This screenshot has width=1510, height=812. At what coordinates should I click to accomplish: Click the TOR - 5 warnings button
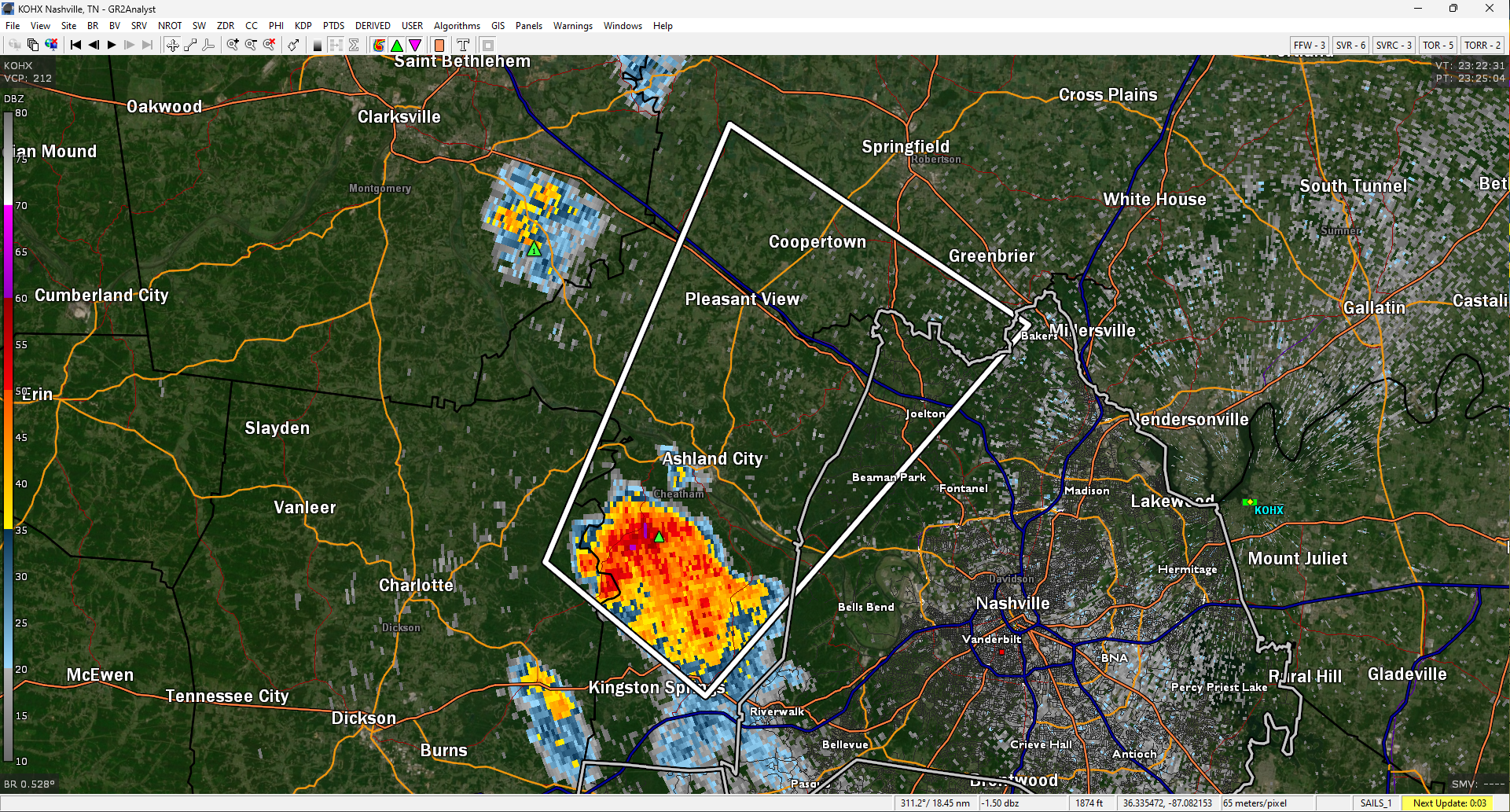(1438, 45)
